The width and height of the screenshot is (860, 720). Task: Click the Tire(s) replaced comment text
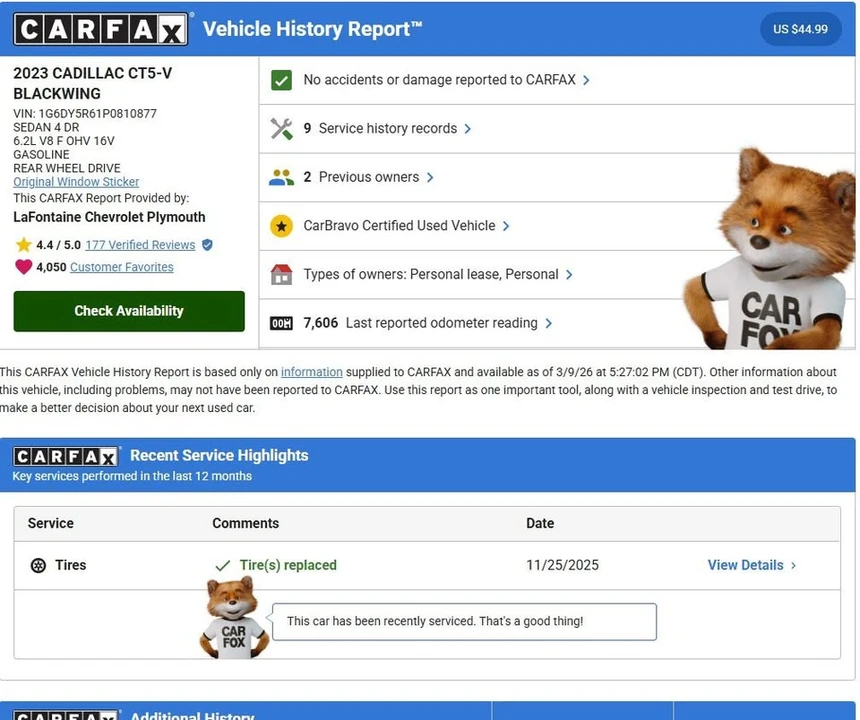point(288,565)
